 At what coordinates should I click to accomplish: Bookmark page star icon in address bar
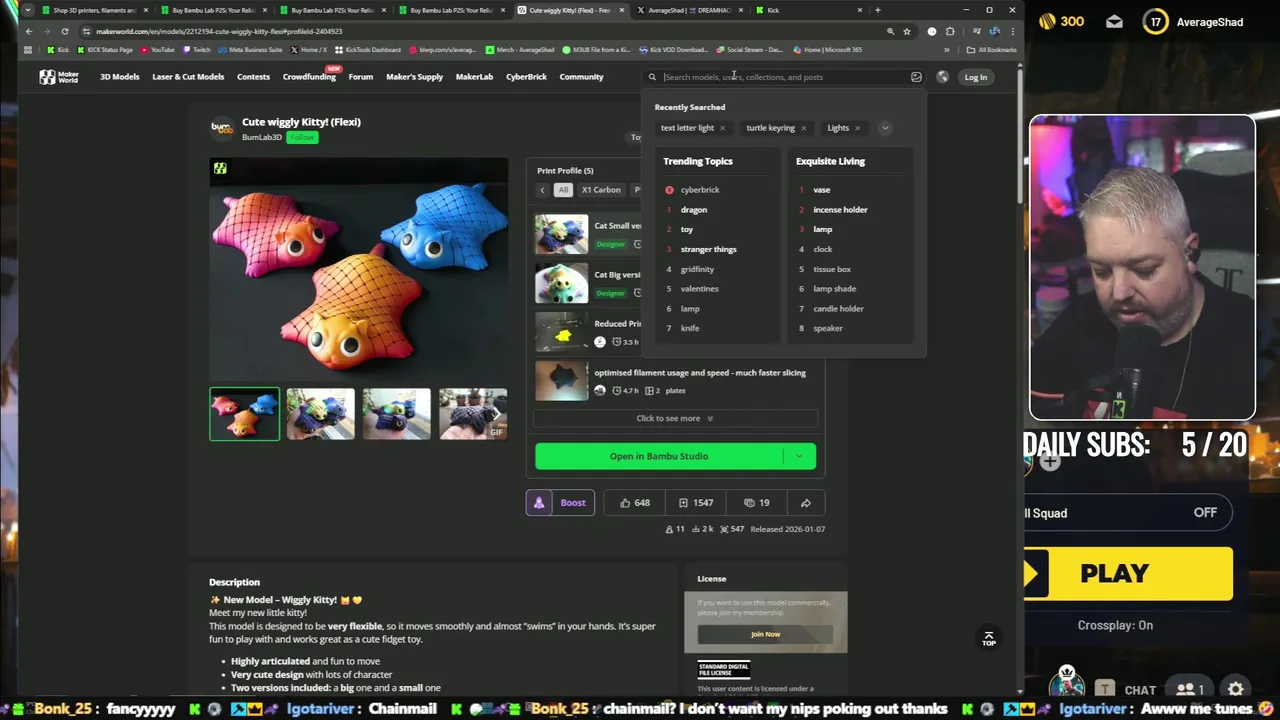(907, 31)
